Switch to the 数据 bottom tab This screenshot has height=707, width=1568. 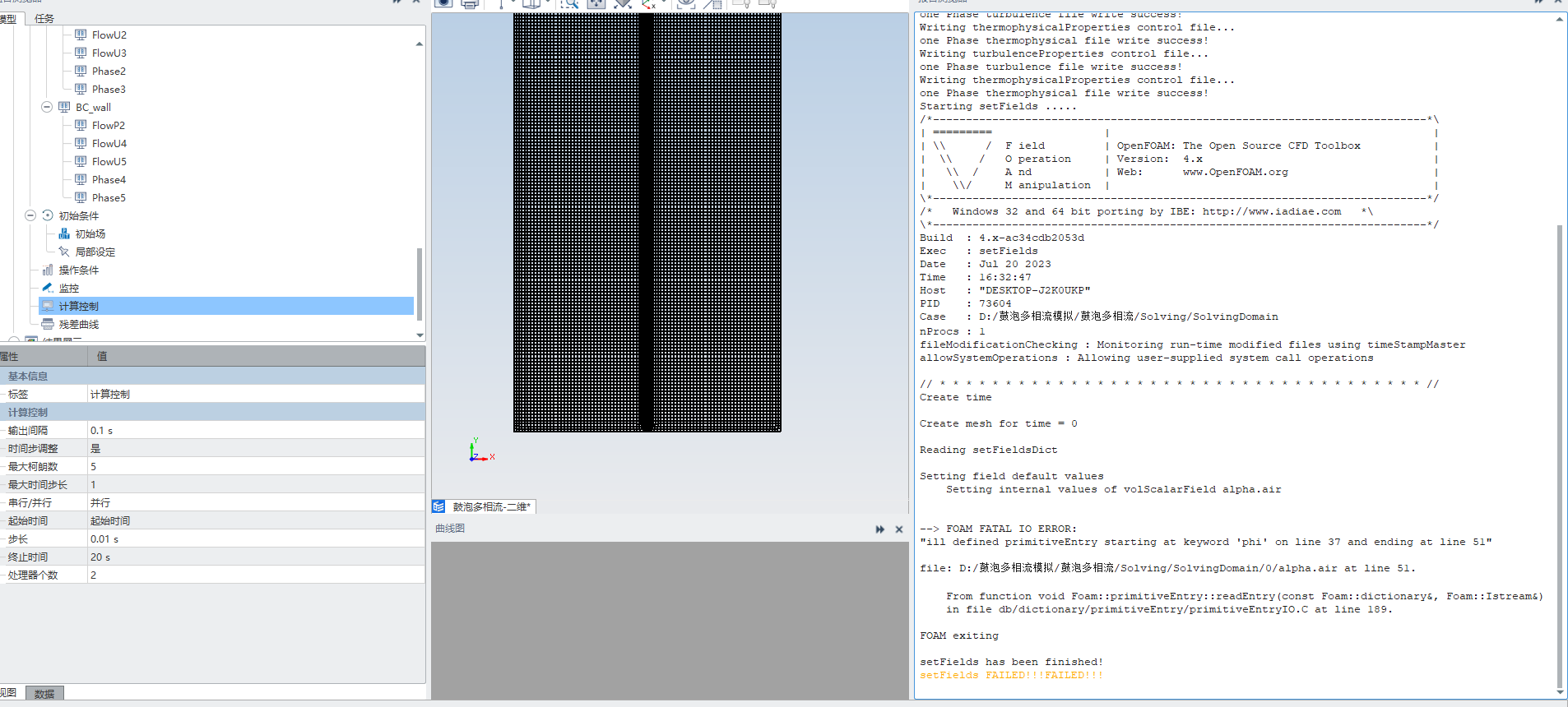tap(44, 693)
